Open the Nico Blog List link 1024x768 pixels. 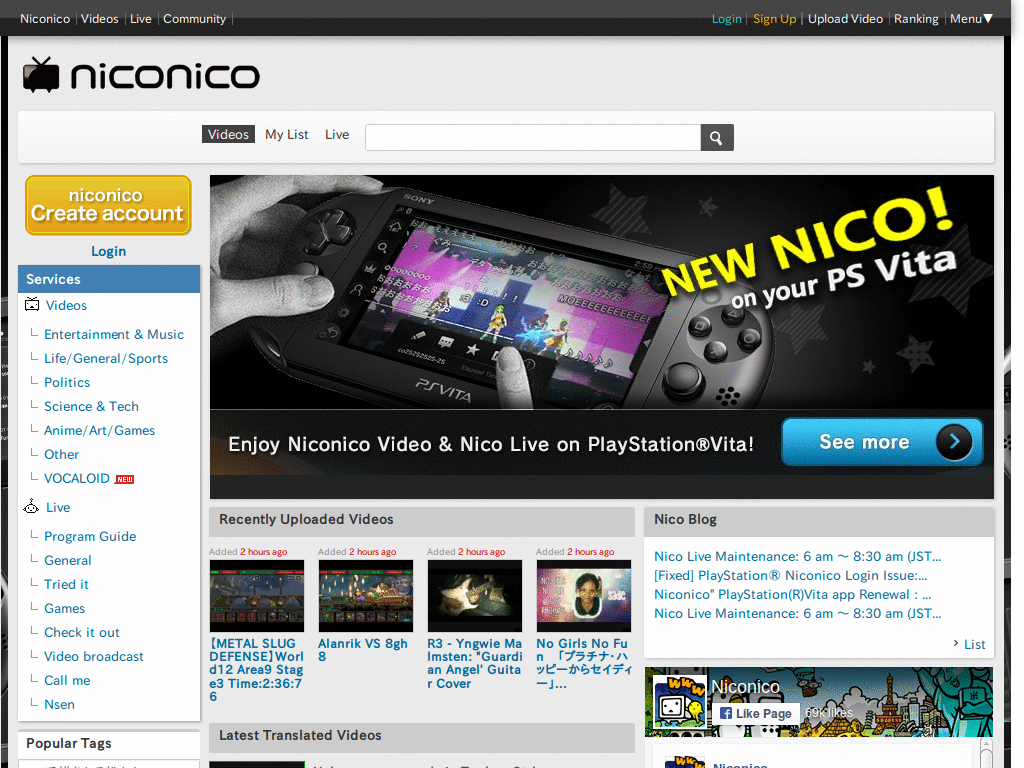[x=974, y=645]
